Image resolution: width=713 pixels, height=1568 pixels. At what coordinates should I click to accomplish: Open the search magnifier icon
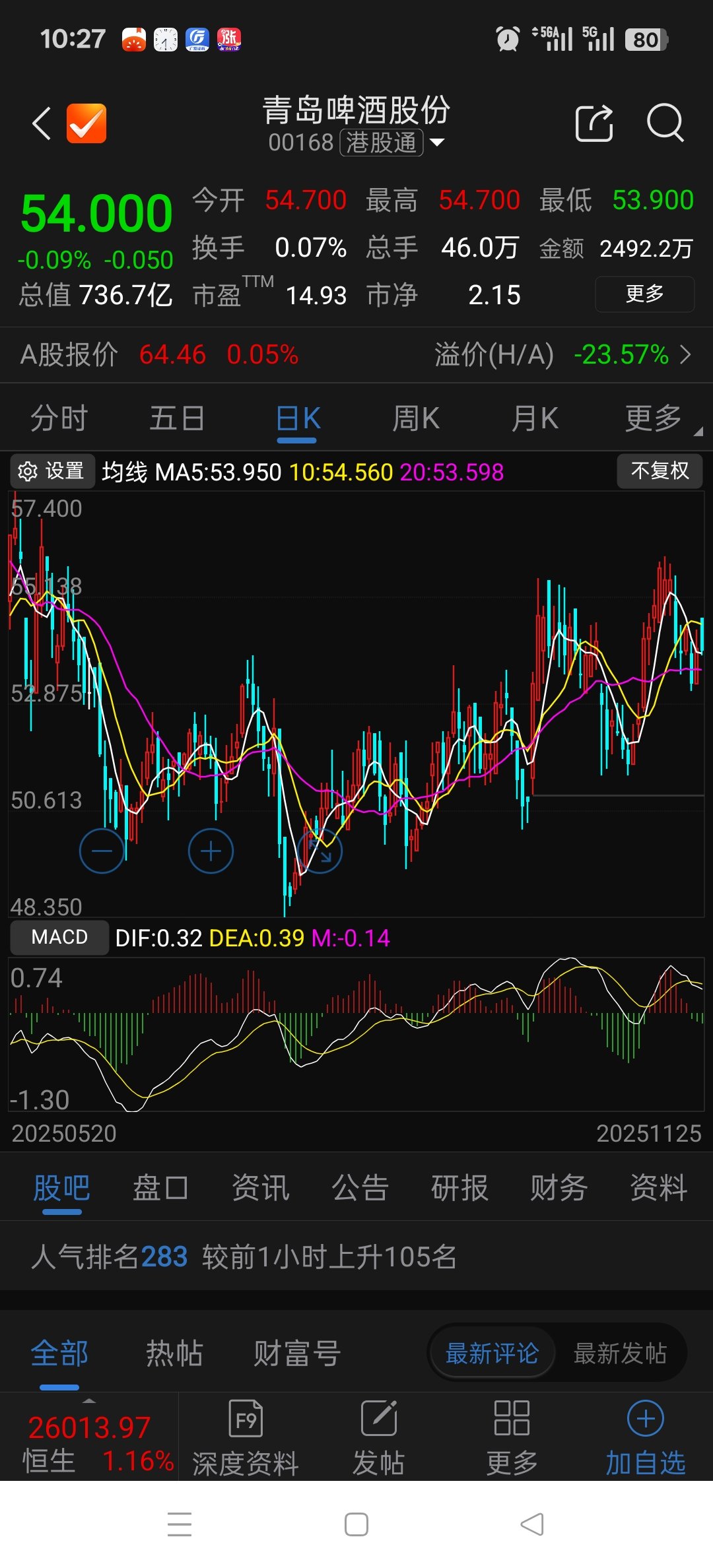pos(665,123)
